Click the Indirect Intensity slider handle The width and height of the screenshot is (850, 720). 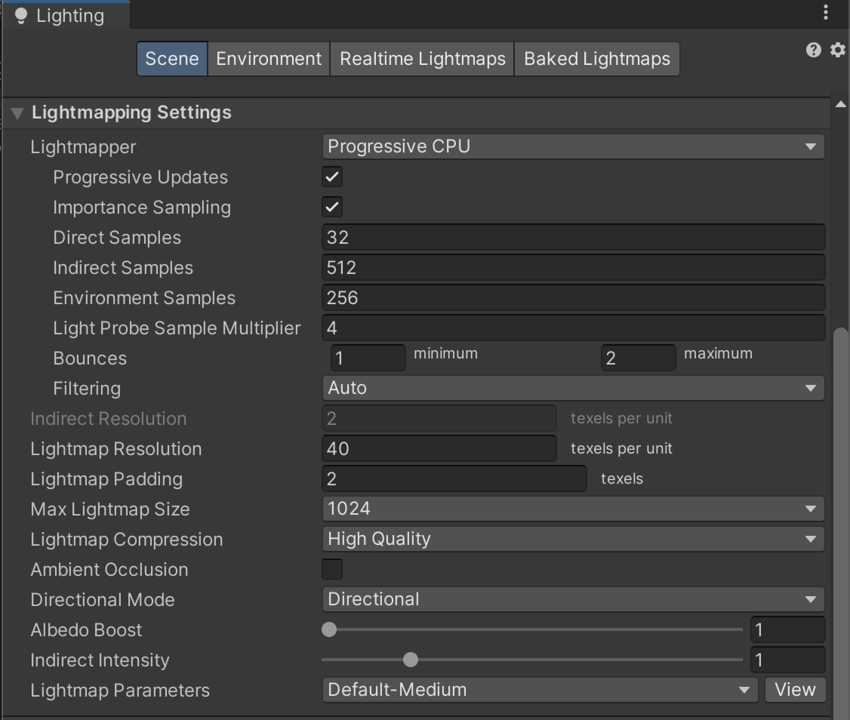(x=410, y=660)
